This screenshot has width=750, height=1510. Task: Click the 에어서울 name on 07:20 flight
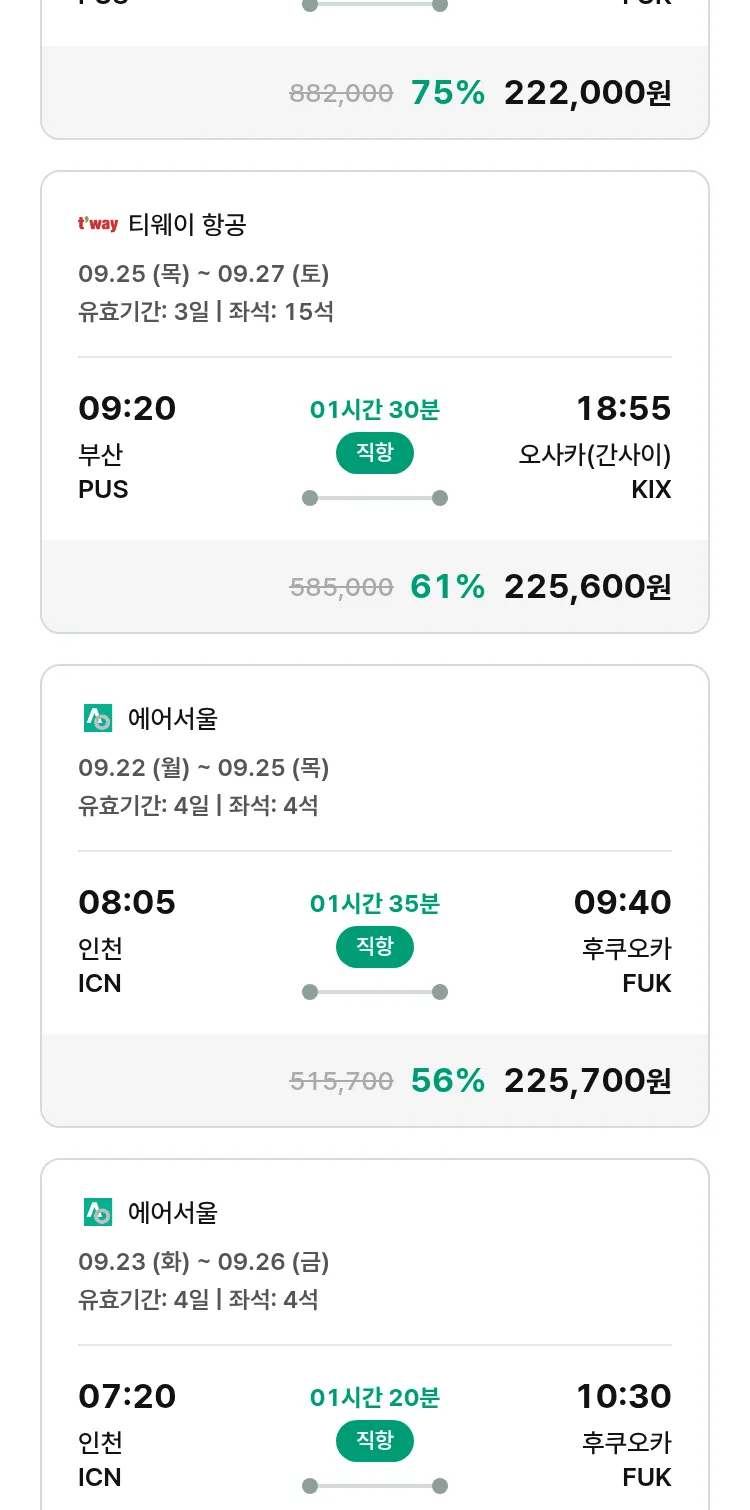pos(172,1213)
